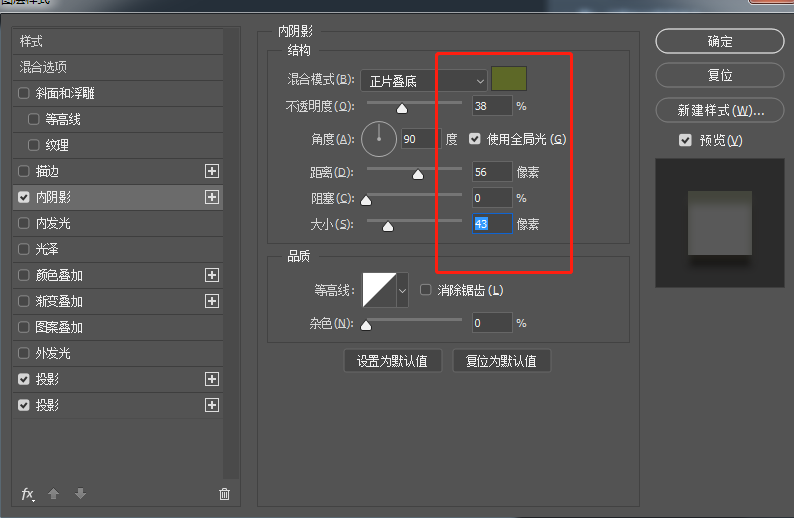
Task: Enable 颜色叠加 checkbox
Action: pos(24,275)
